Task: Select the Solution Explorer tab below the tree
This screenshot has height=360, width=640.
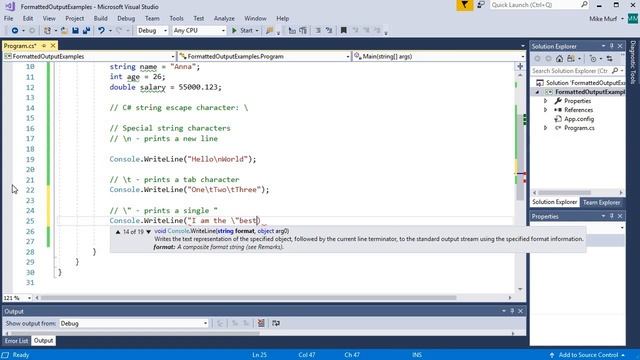Action: click(x=554, y=202)
